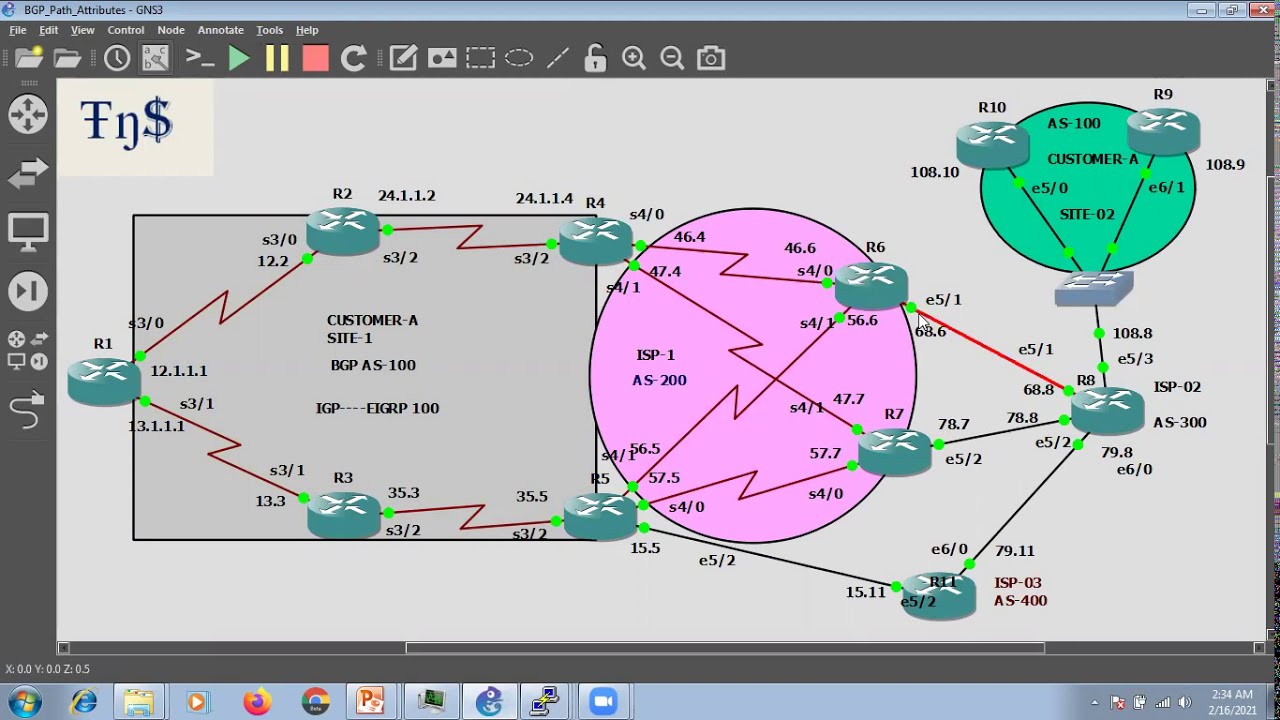Select router R10 in Site-02
Image resolution: width=1280 pixels, height=720 pixels.
(992, 143)
